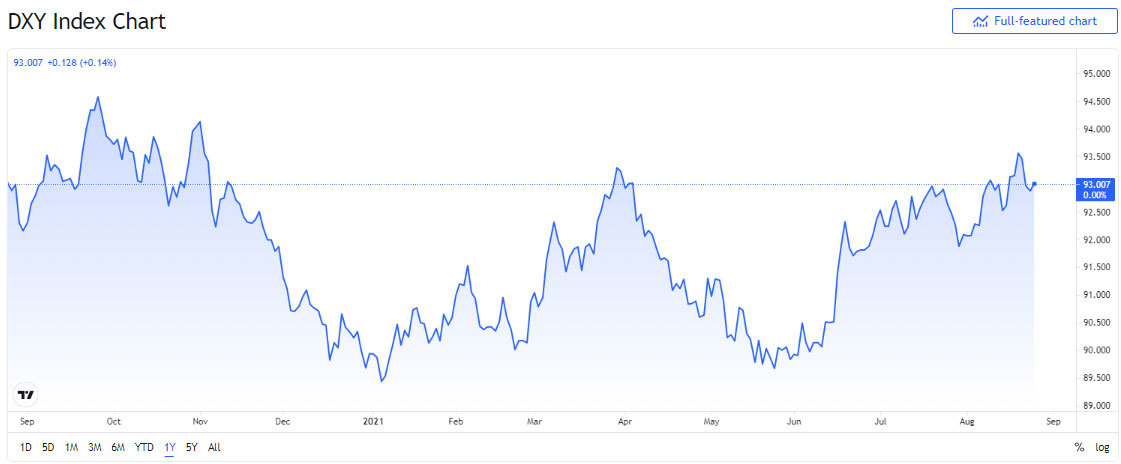Select the 1Y time range
This screenshot has width=1121, height=464.
[169, 447]
